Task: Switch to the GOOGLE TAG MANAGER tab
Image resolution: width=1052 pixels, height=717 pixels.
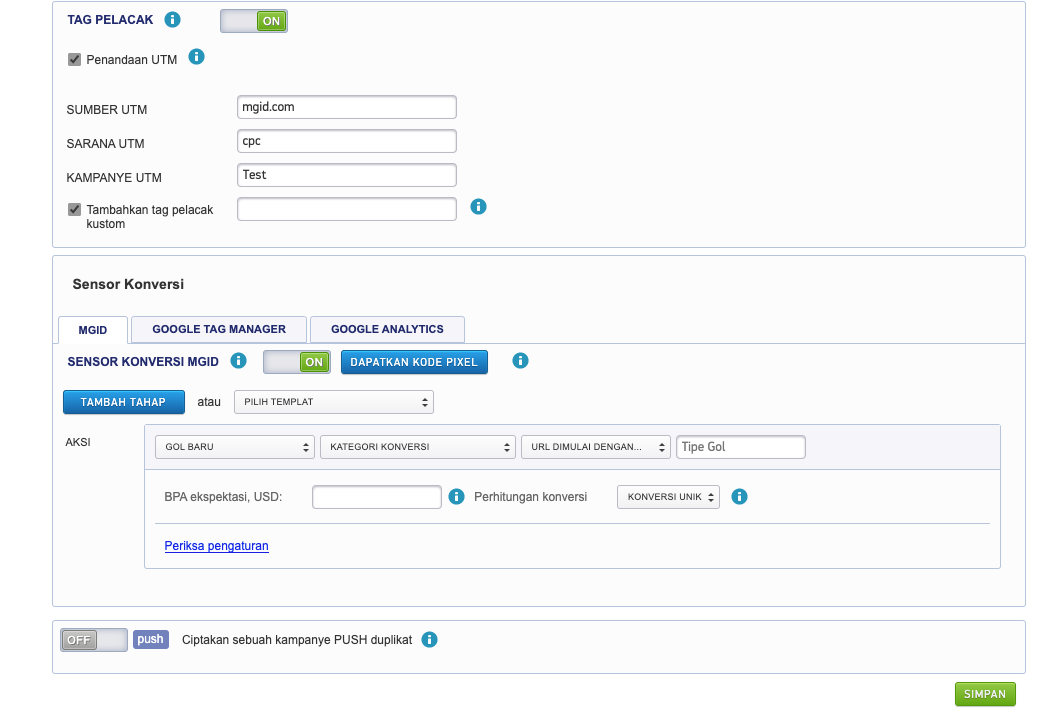Action: (x=219, y=329)
